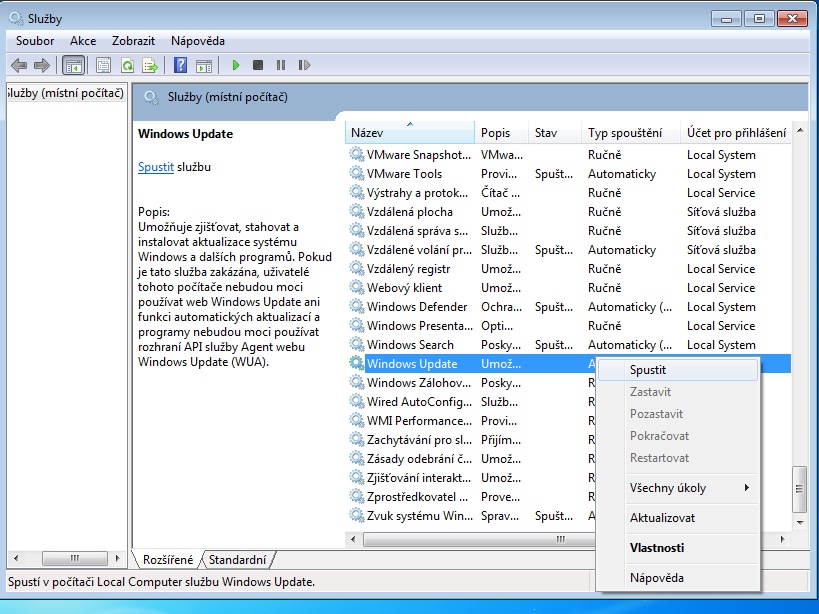Switch to the Standardní tab
This screenshot has height=614, width=819.
click(x=238, y=560)
